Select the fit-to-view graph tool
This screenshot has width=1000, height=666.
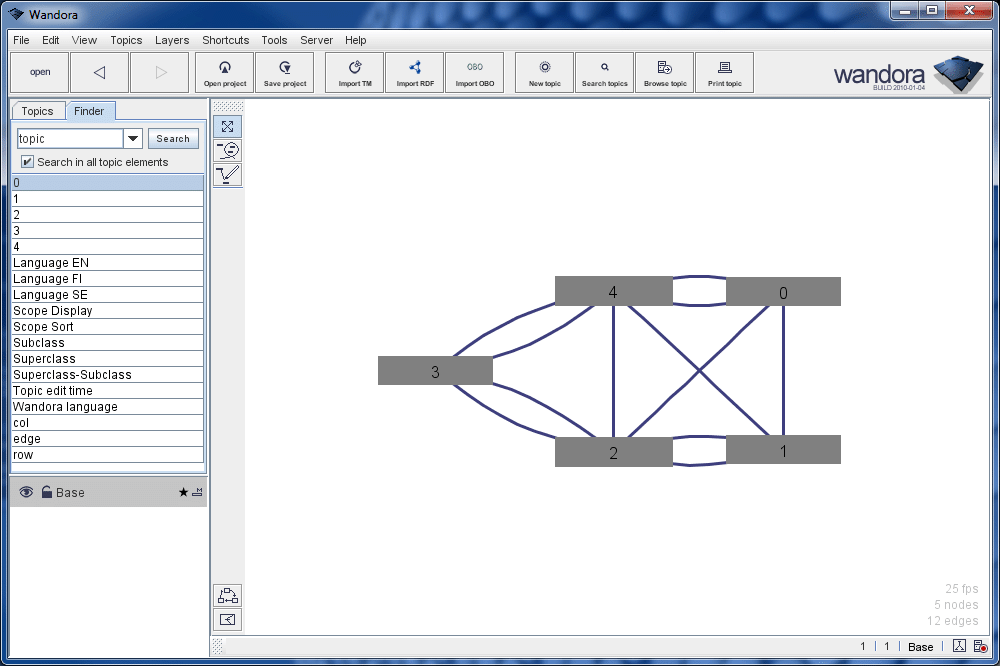227,126
